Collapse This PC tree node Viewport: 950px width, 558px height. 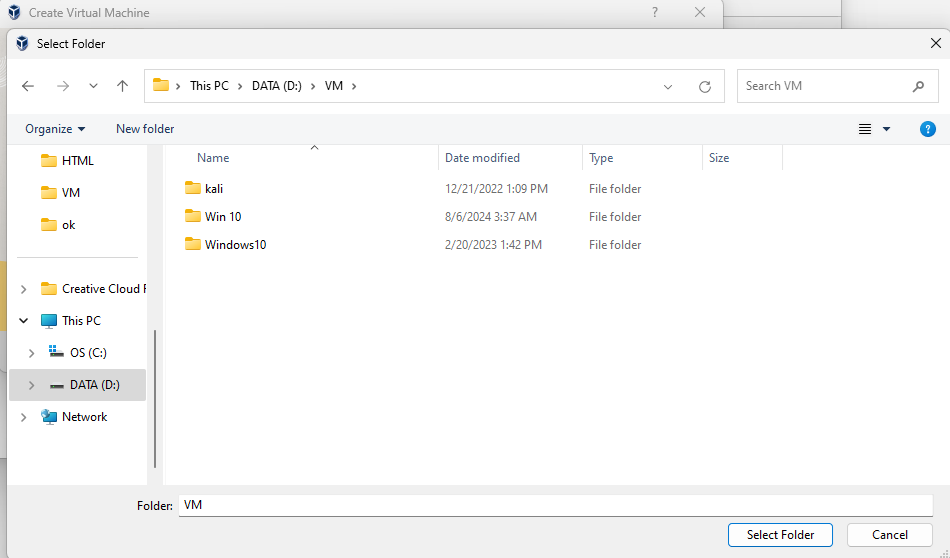pos(24,321)
